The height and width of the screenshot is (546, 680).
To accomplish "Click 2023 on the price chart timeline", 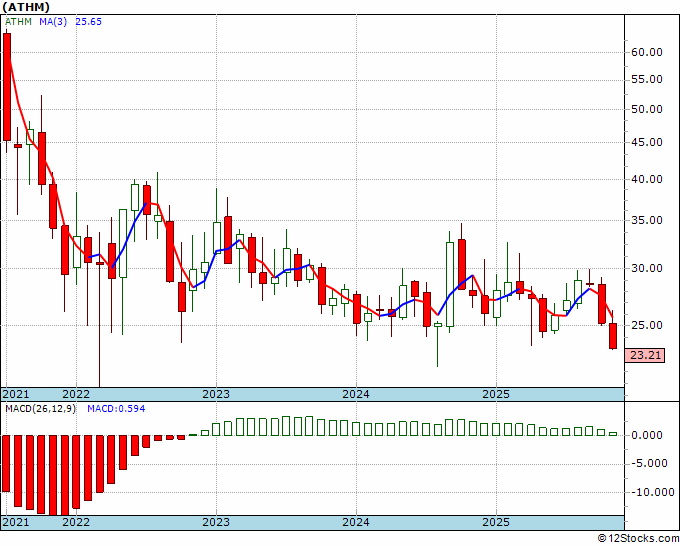I will (216, 394).
